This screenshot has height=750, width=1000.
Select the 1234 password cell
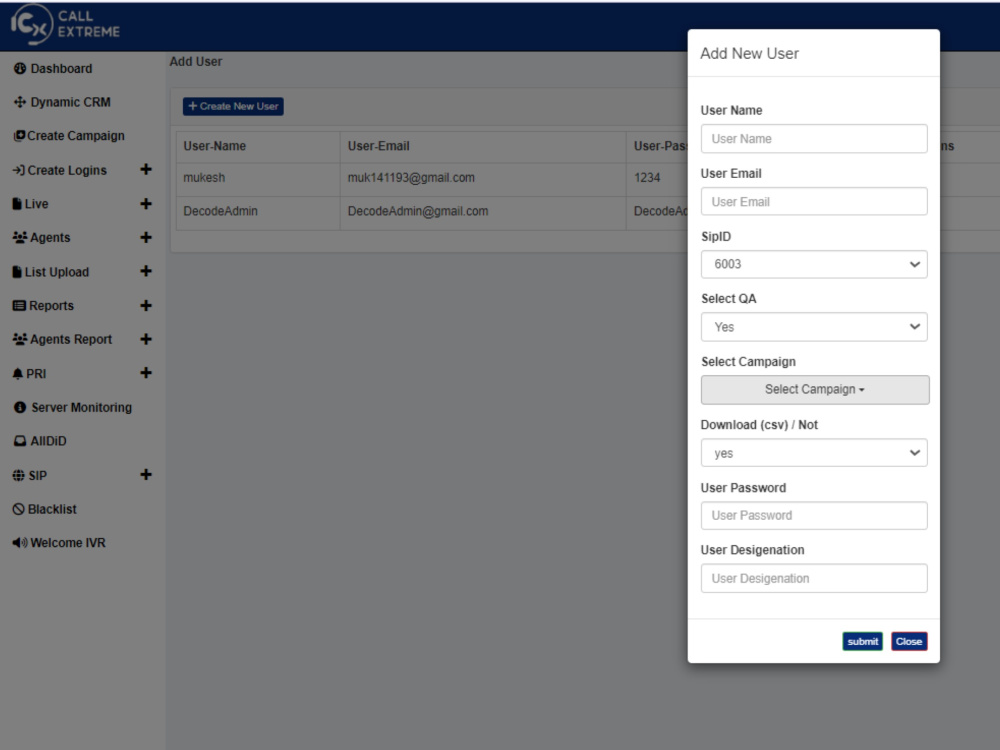point(657,178)
